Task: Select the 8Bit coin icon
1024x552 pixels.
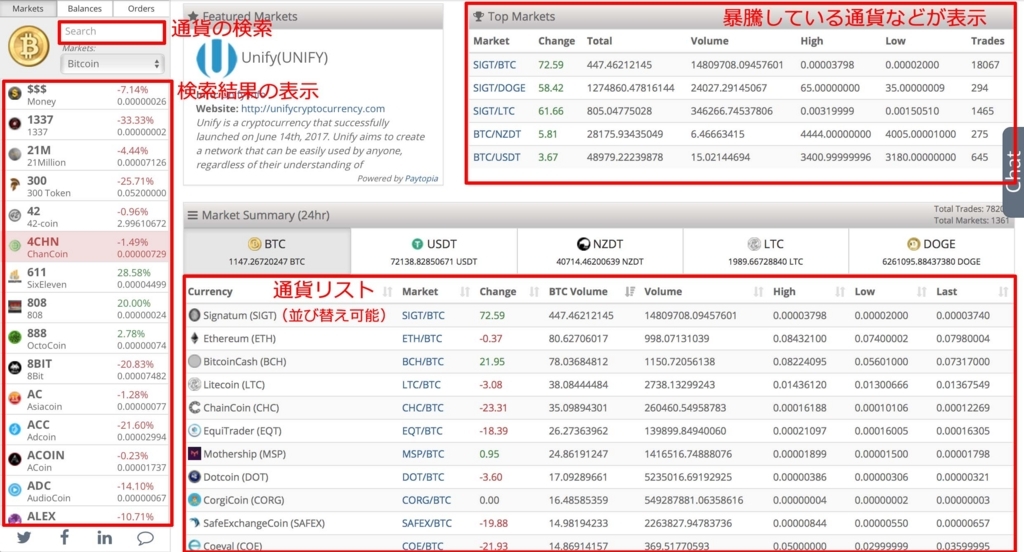Action: point(14,368)
